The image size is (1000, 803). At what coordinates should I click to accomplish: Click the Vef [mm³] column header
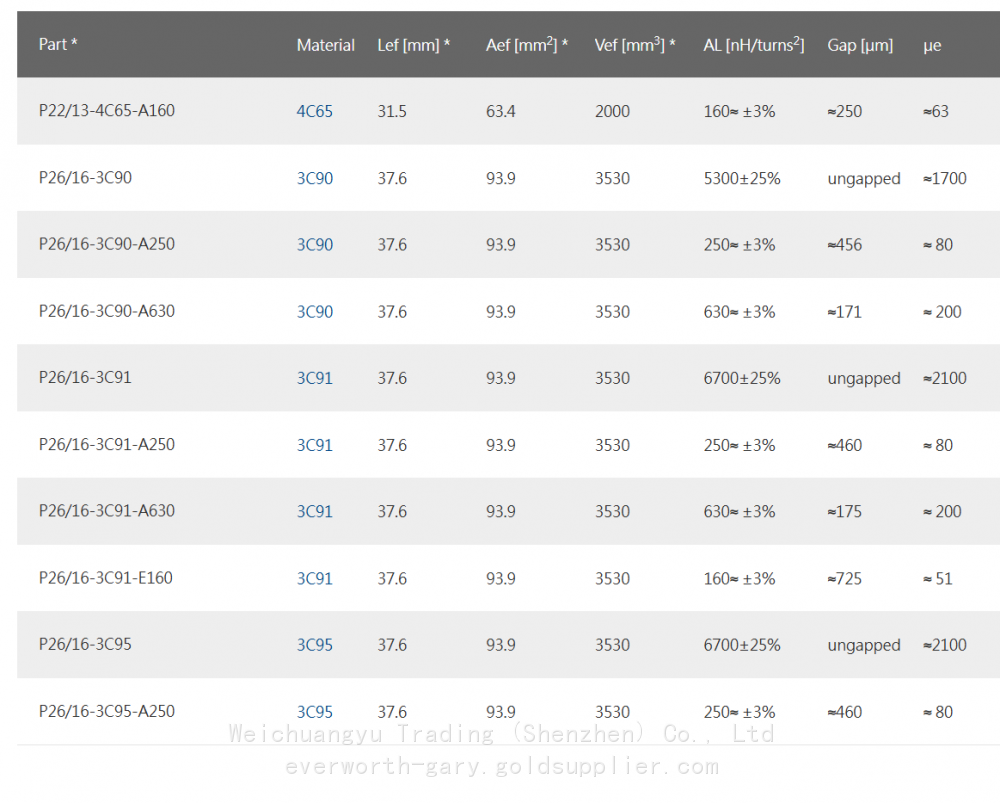point(634,45)
